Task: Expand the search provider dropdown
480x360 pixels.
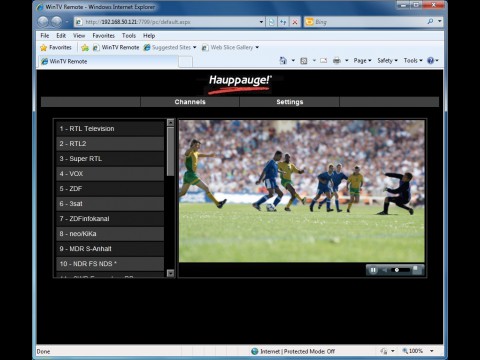Action: pos(440,21)
